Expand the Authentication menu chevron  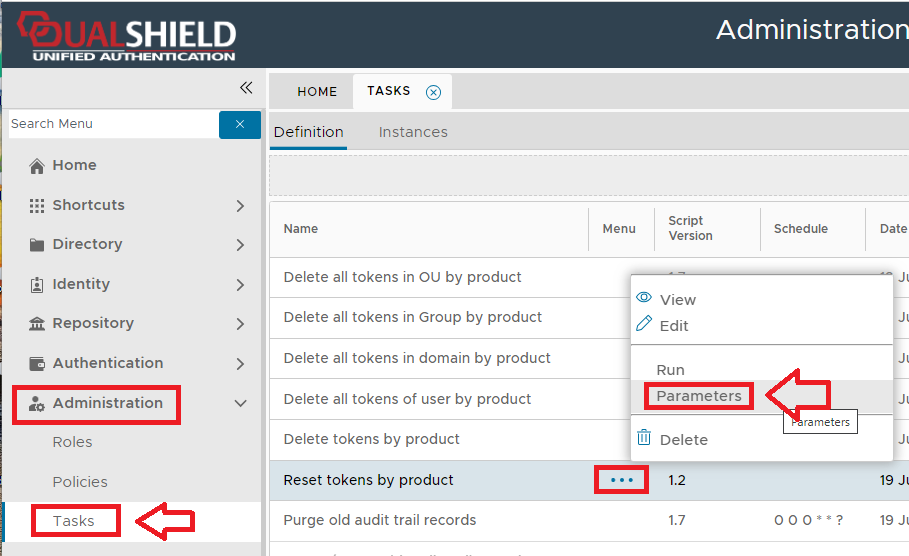[240, 363]
